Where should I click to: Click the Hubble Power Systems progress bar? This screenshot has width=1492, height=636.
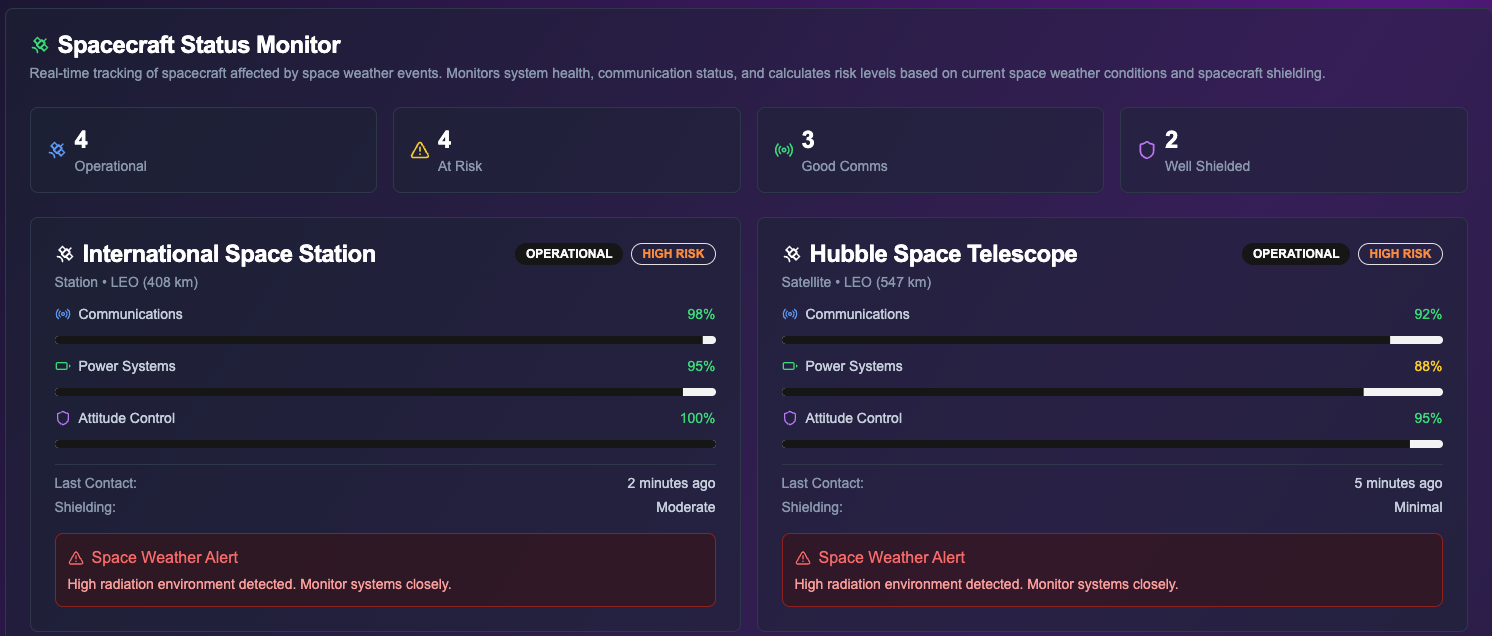1112,392
